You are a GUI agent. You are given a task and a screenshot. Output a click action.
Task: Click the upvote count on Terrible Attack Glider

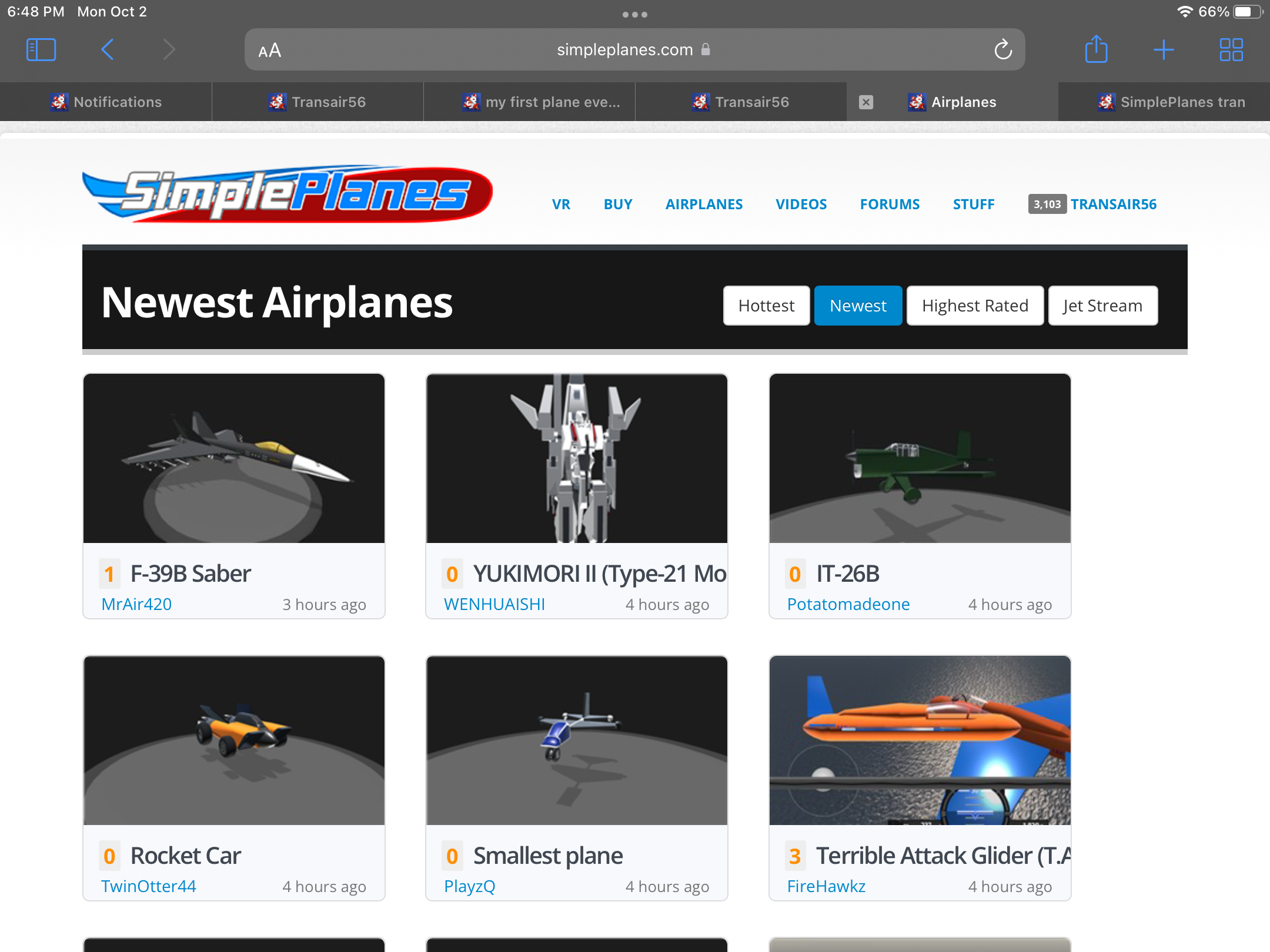point(795,856)
